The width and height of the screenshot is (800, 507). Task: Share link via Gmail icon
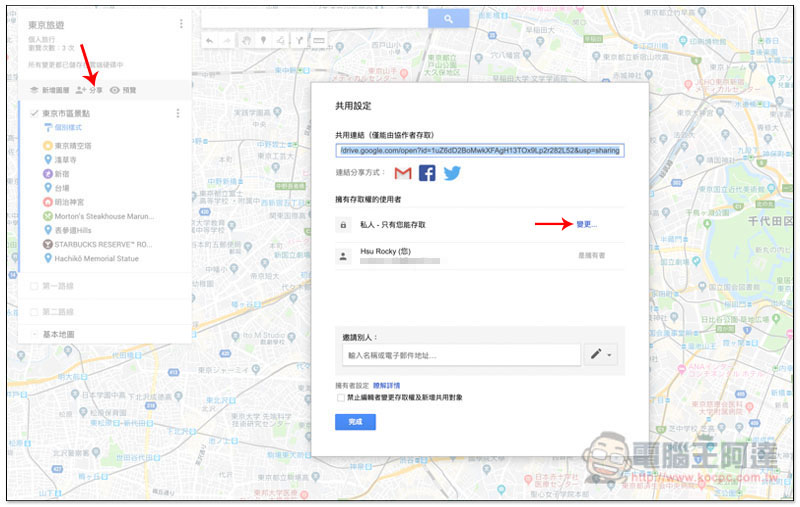click(x=403, y=173)
